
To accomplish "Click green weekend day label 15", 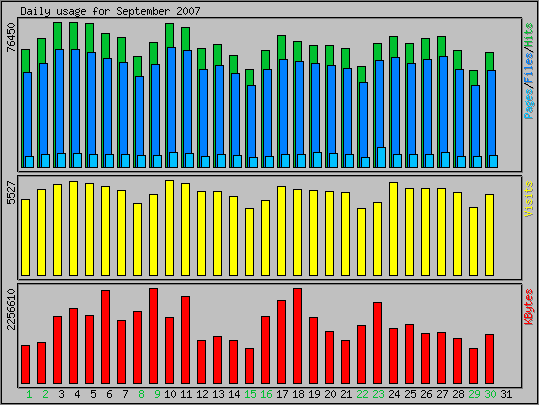I will pyautogui.click(x=250, y=394).
